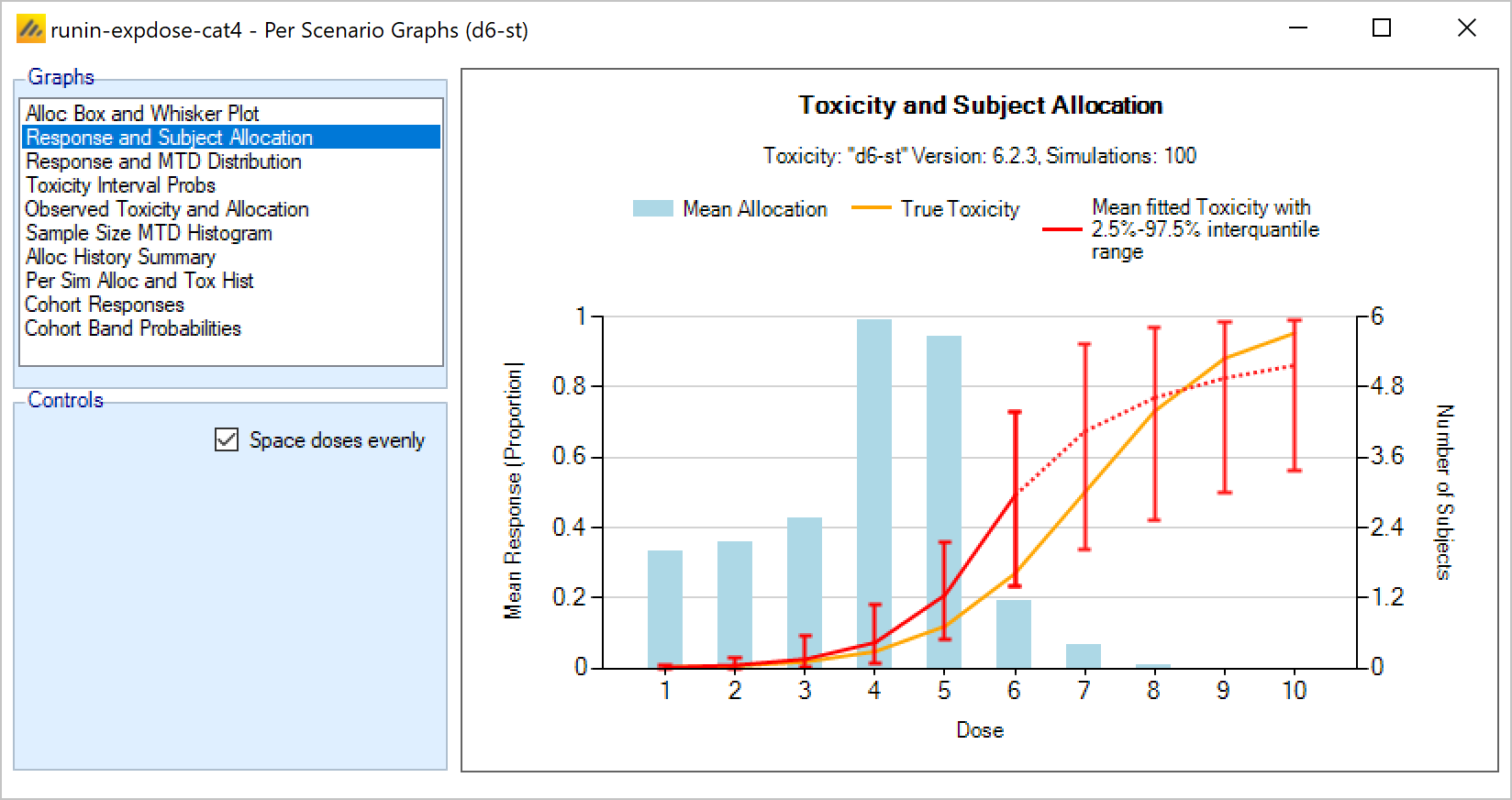Choose Observed Toxicity and Allocation
The image size is (1512, 800).
167,209
